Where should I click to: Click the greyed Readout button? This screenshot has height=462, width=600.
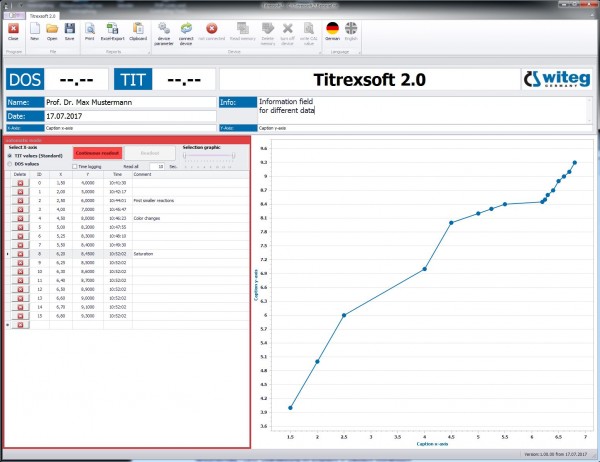(150, 153)
